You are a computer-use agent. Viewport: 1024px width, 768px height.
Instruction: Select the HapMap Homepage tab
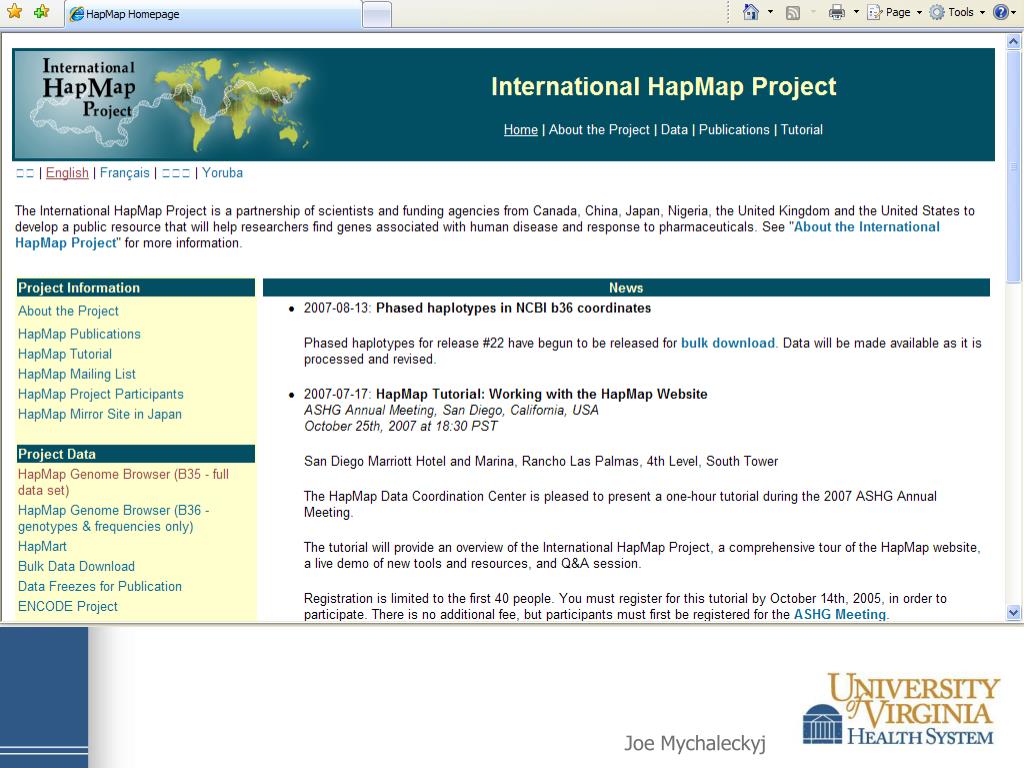(x=213, y=14)
